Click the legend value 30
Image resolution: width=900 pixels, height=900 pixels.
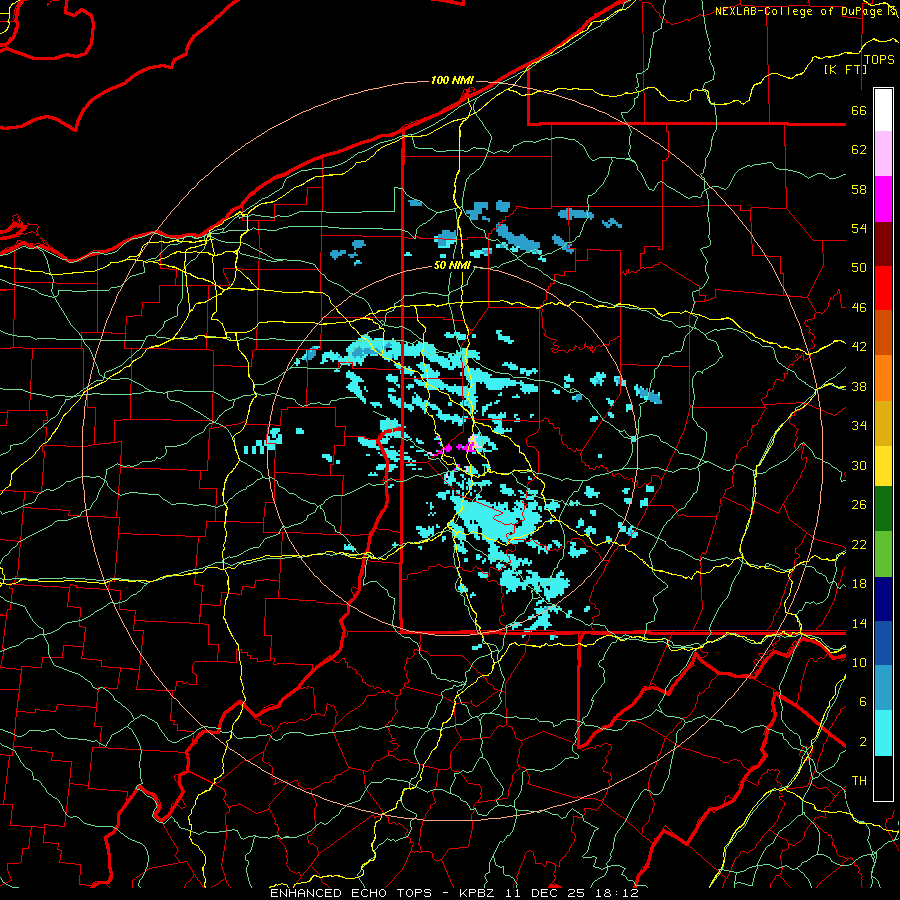(x=859, y=465)
